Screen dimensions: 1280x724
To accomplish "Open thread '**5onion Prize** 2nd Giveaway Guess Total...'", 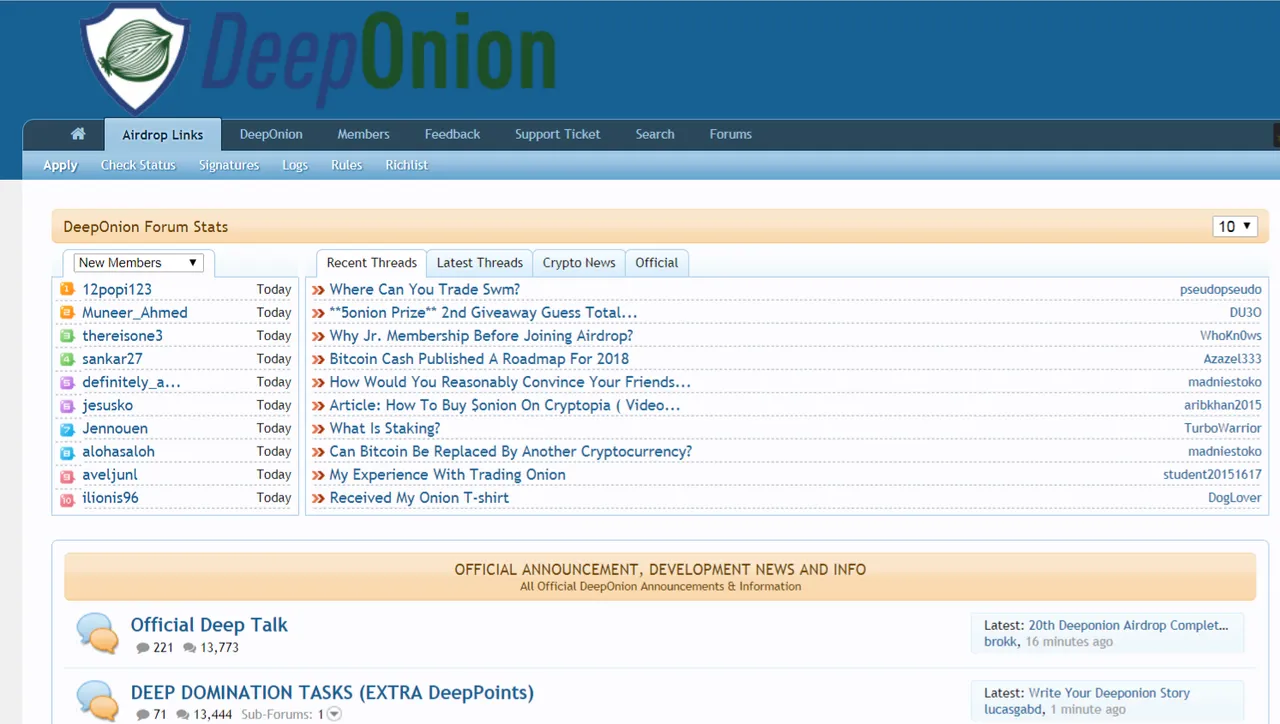I will coord(483,312).
